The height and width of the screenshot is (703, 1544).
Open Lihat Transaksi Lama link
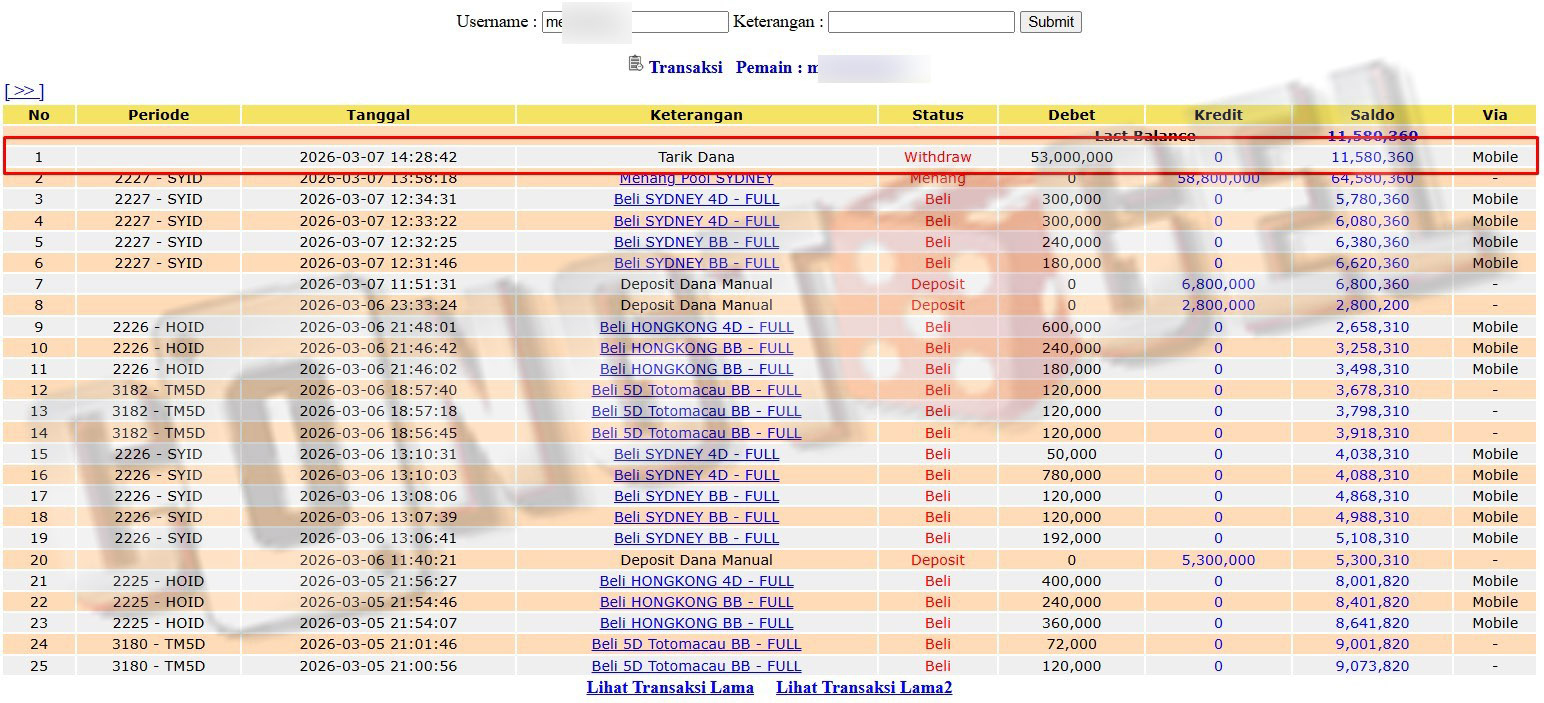[670, 687]
